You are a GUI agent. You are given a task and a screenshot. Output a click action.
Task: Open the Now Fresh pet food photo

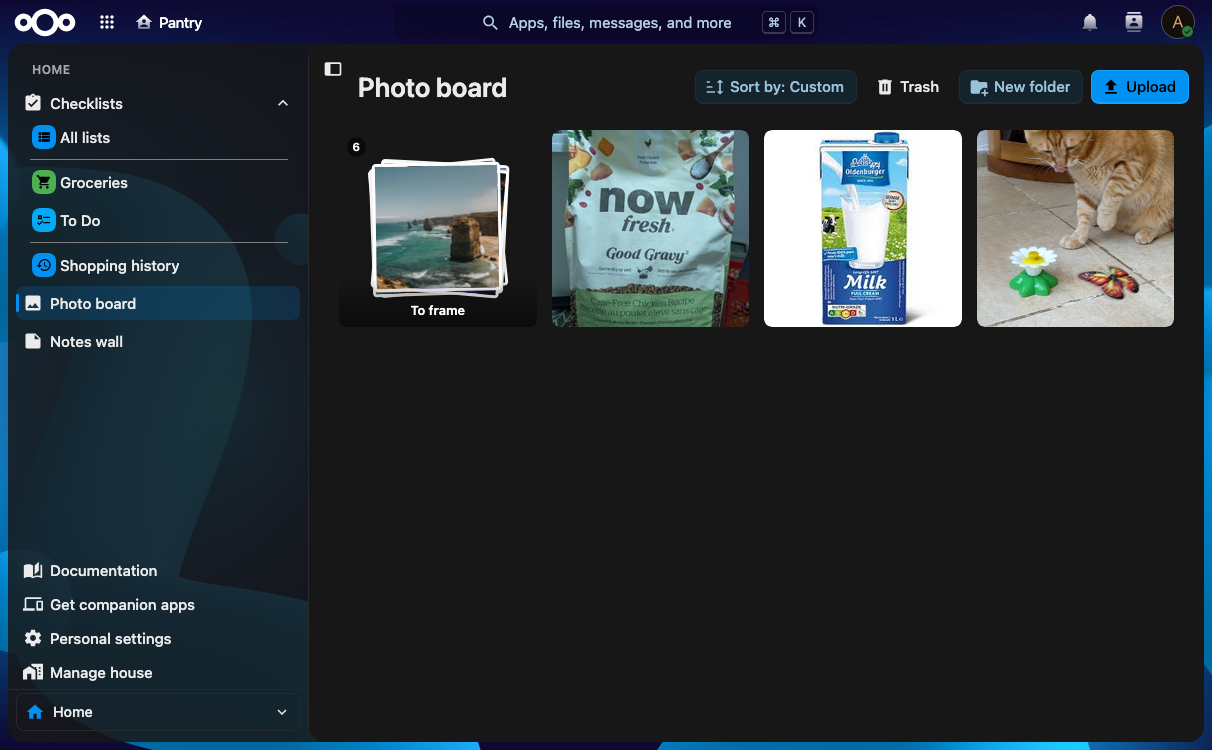click(x=650, y=228)
